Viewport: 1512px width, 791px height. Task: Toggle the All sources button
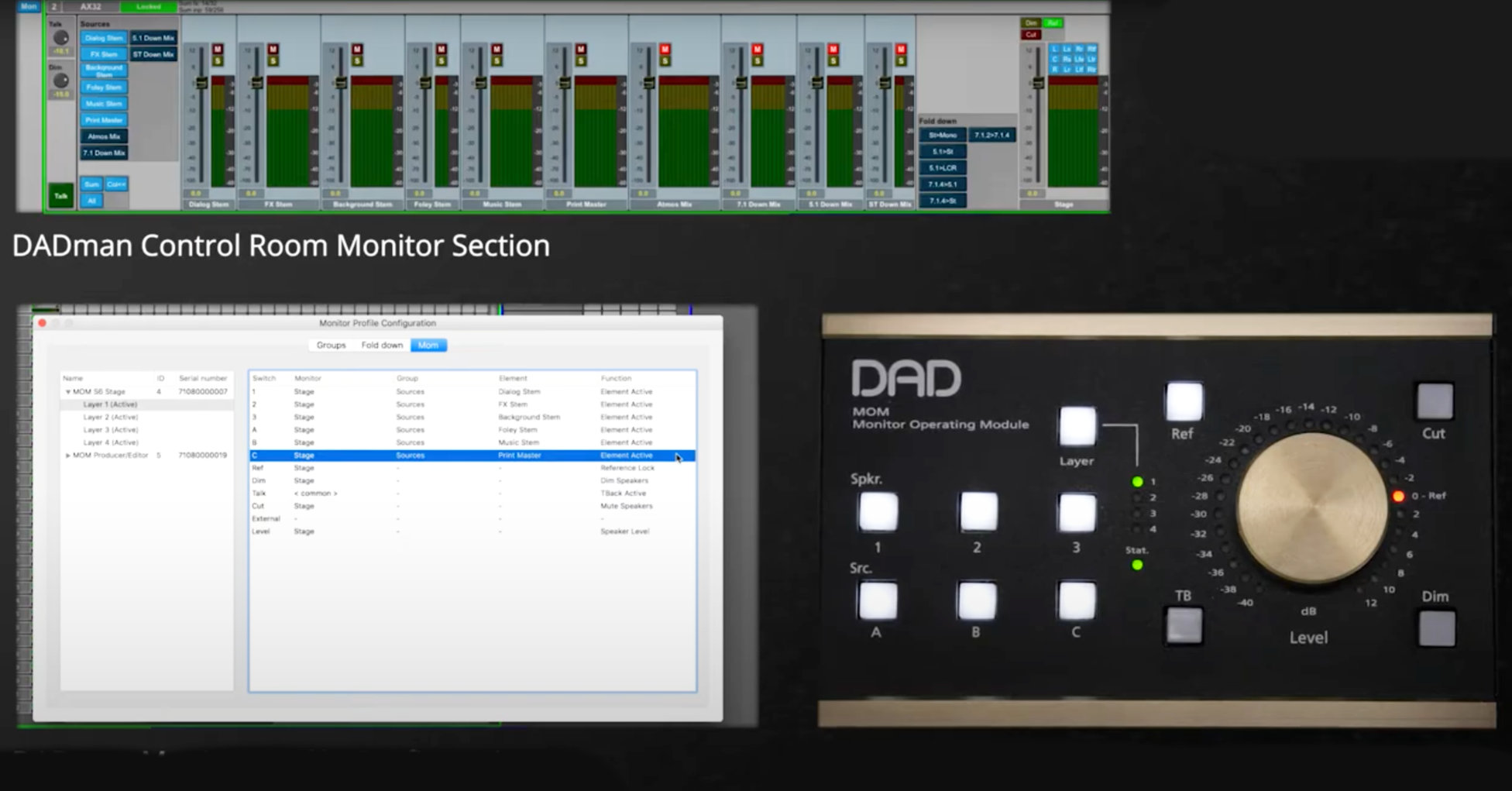coord(91,201)
